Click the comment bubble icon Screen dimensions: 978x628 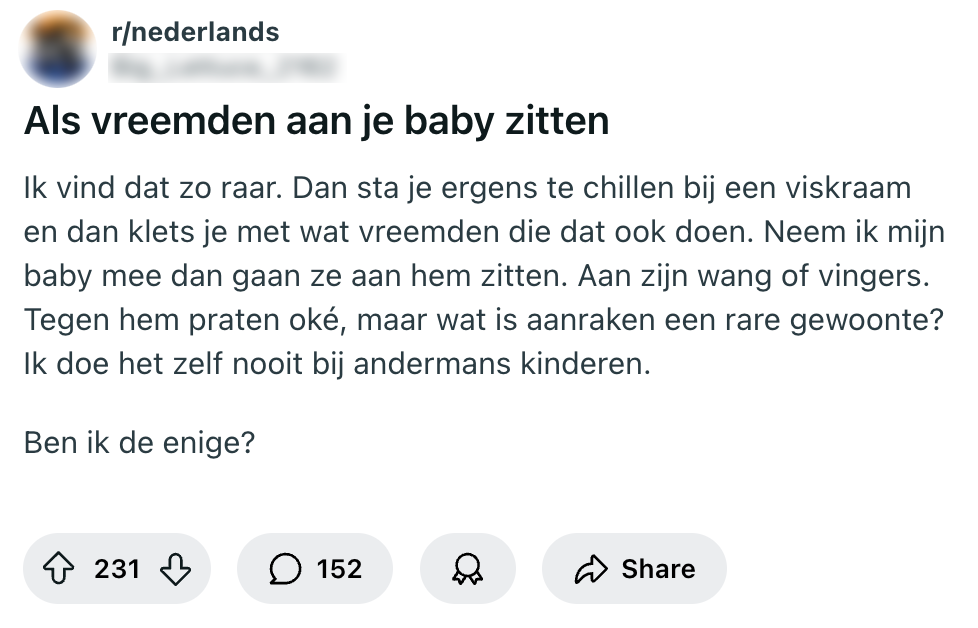point(285,569)
